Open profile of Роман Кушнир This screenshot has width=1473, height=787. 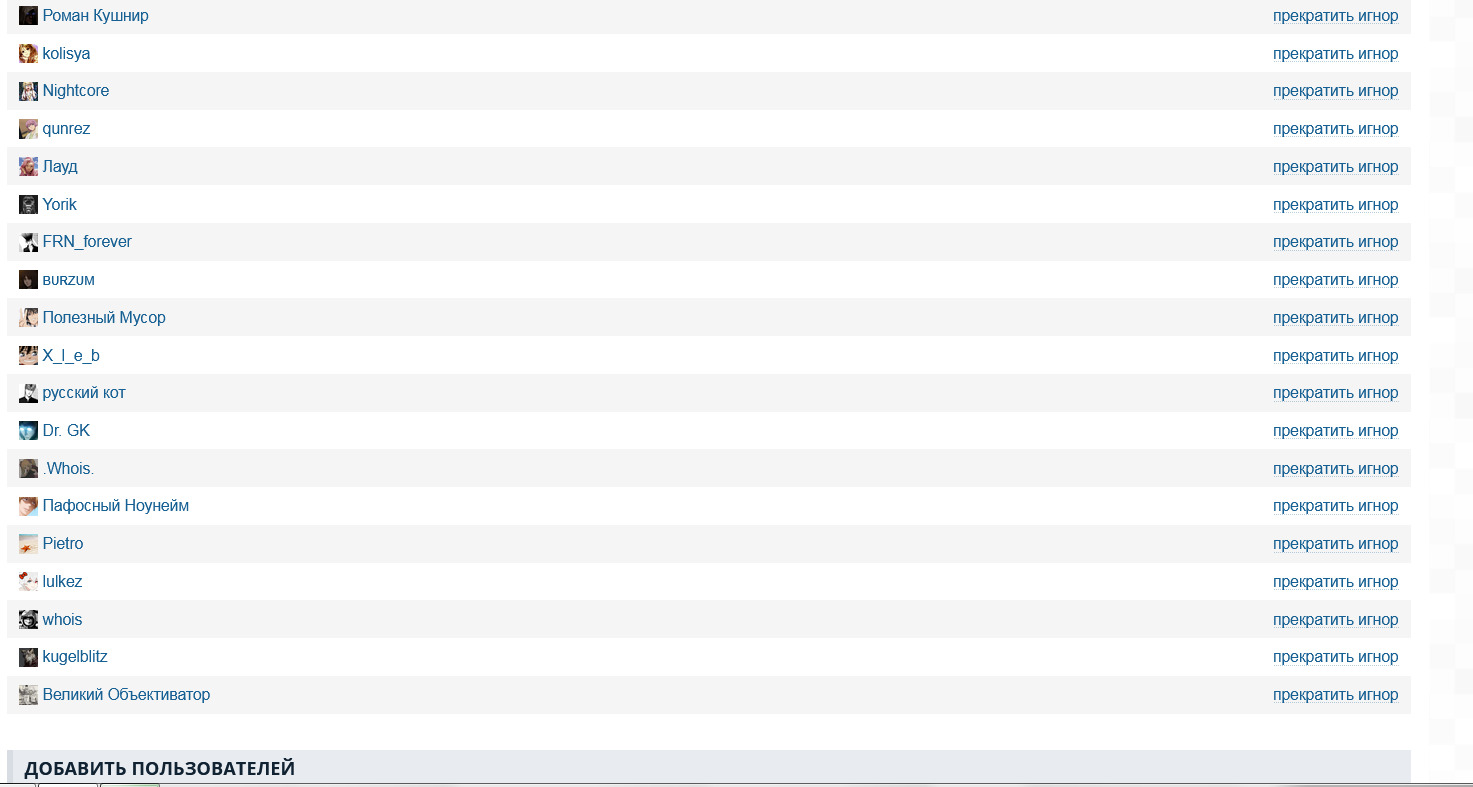(95, 16)
